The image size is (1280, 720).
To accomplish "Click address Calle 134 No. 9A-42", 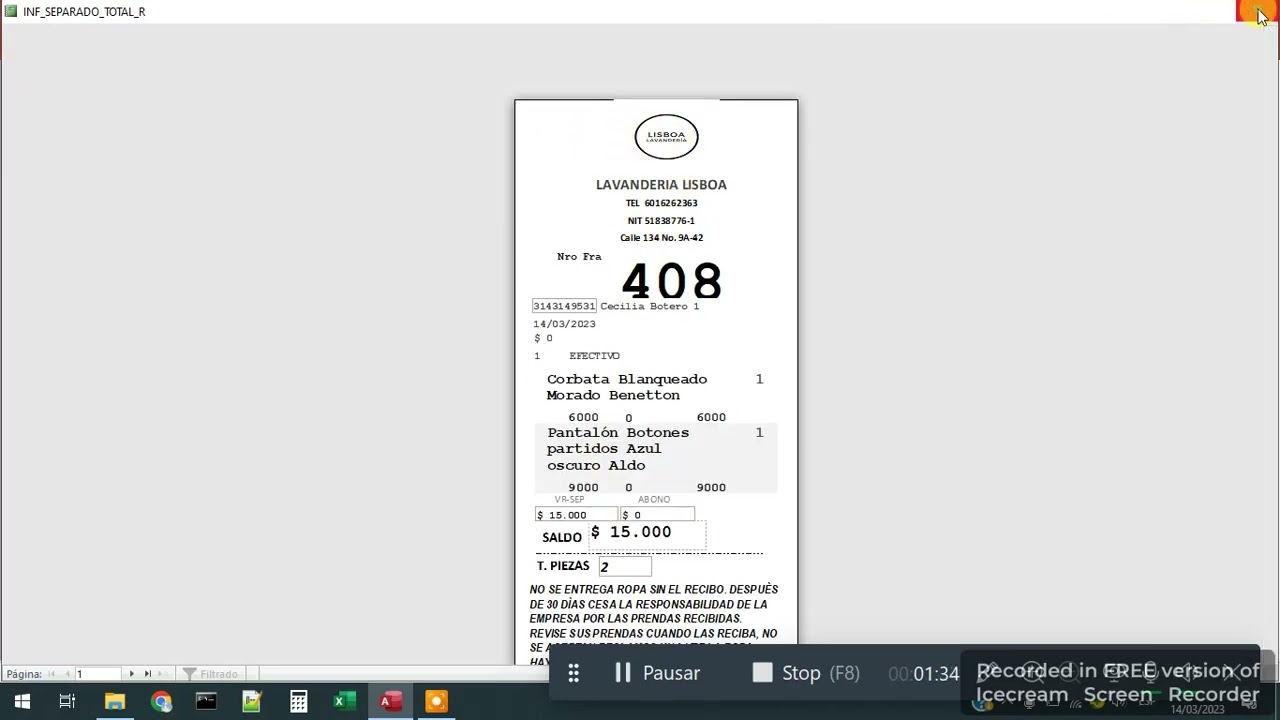I will click(x=661, y=238).
